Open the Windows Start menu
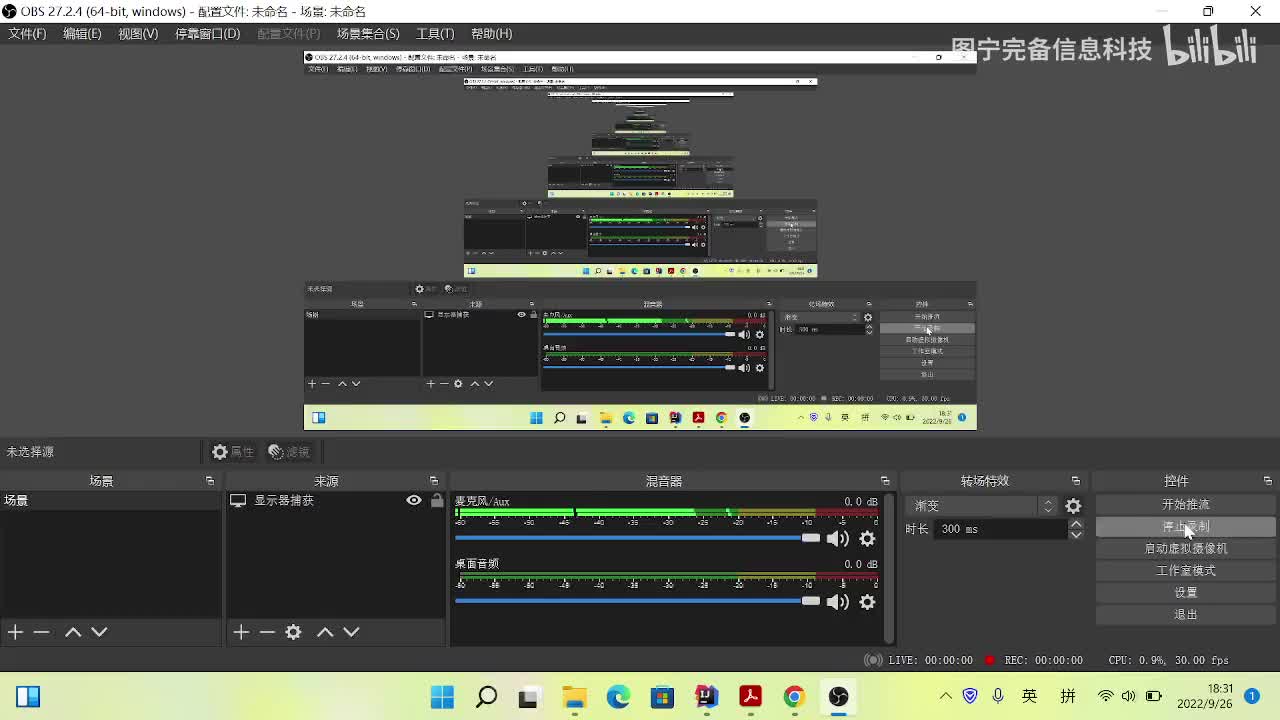This screenshot has height=720, width=1280. (442, 696)
